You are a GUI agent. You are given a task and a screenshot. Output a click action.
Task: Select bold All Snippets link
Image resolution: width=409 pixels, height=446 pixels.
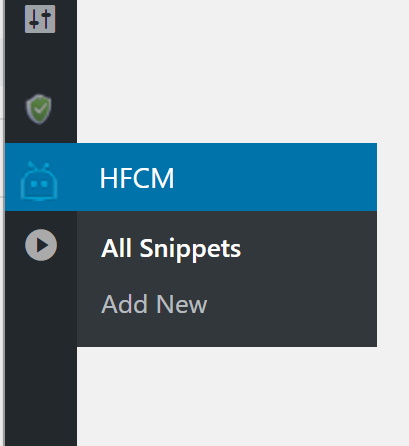(x=171, y=248)
